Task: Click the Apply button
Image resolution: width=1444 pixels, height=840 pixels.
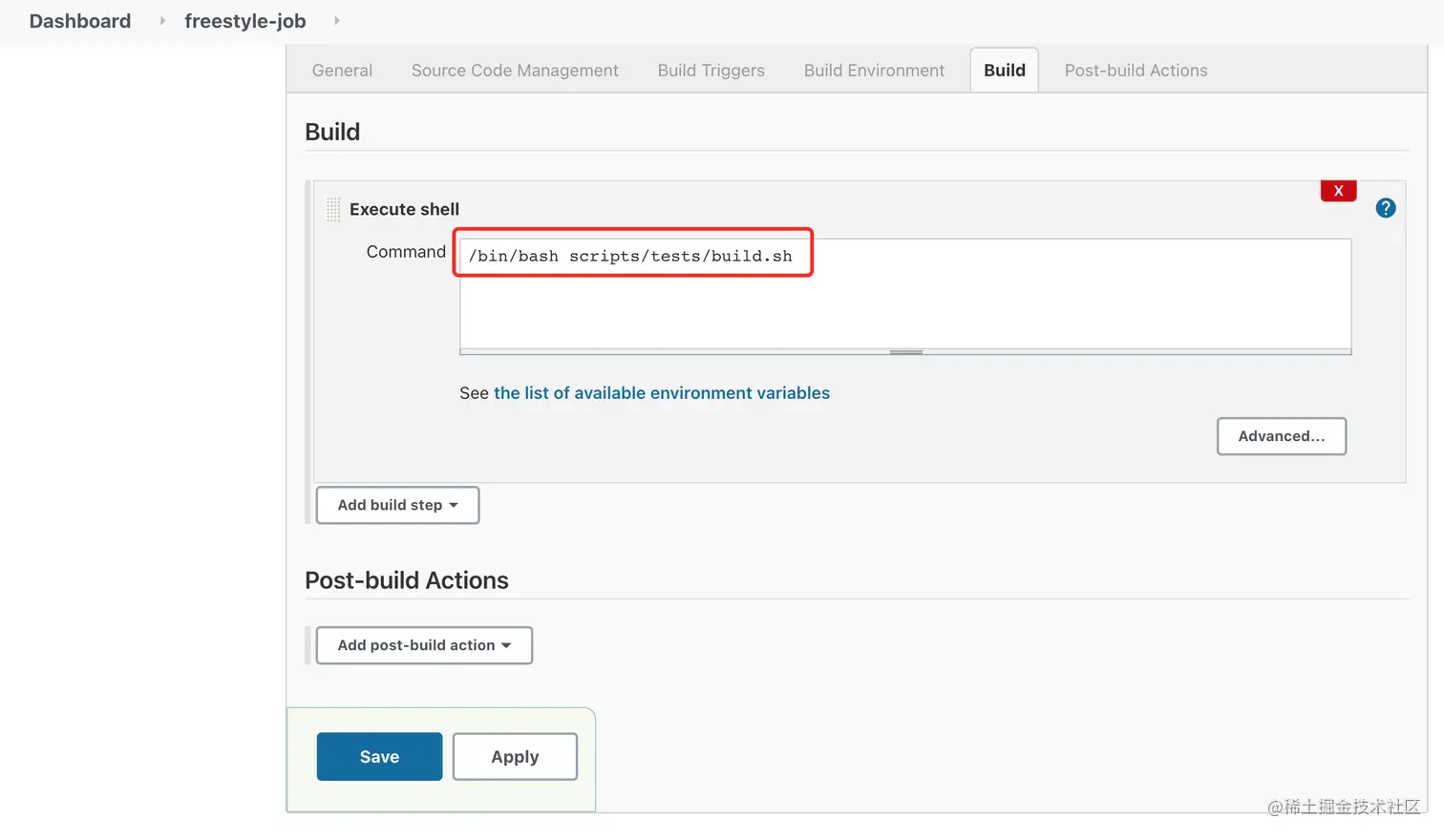Action: (x=515, y=757)
